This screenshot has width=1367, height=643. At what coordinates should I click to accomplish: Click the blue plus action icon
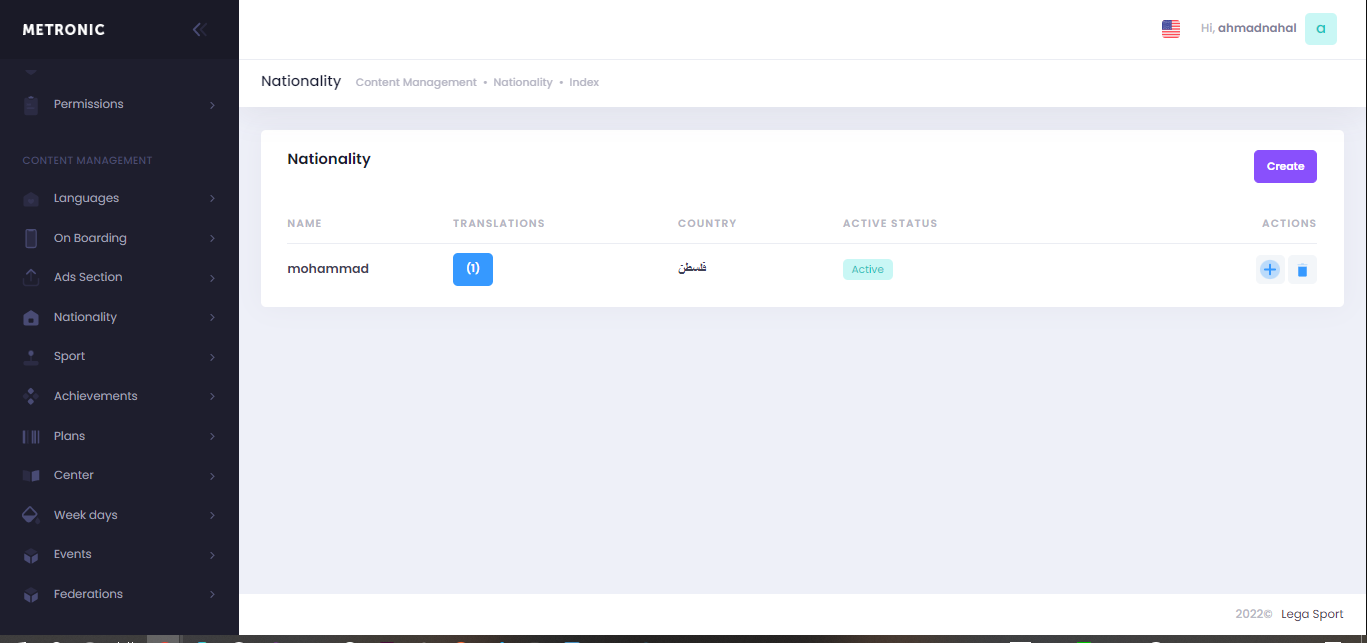[1270, 270]
